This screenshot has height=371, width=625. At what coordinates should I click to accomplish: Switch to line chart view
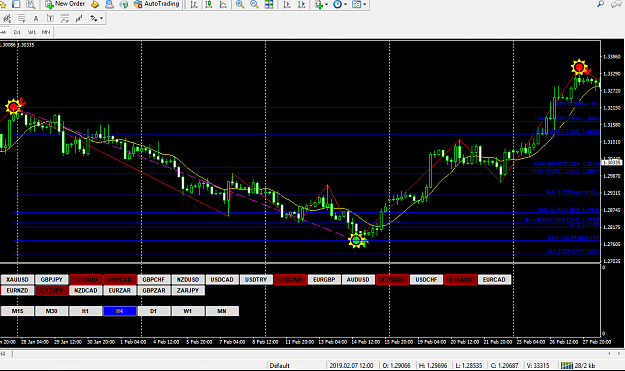tap(223, 4)
